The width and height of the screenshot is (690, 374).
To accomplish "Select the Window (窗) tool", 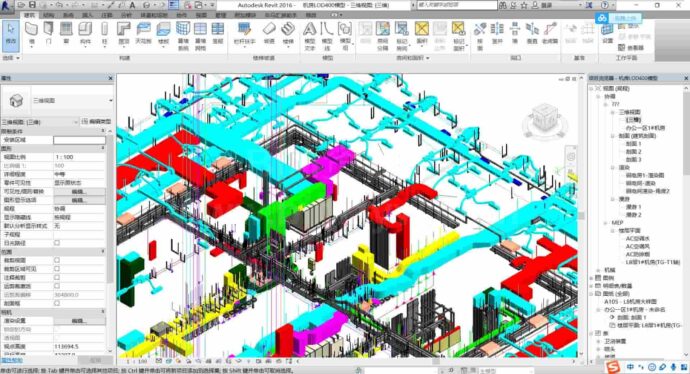I will (66, 33).
